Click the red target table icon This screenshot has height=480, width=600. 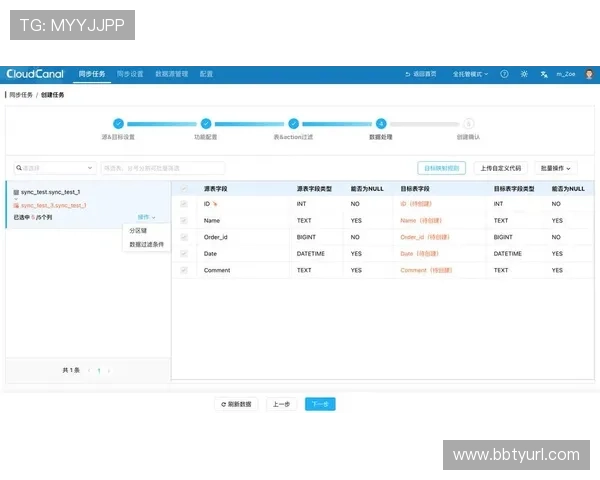coord(16,206)
